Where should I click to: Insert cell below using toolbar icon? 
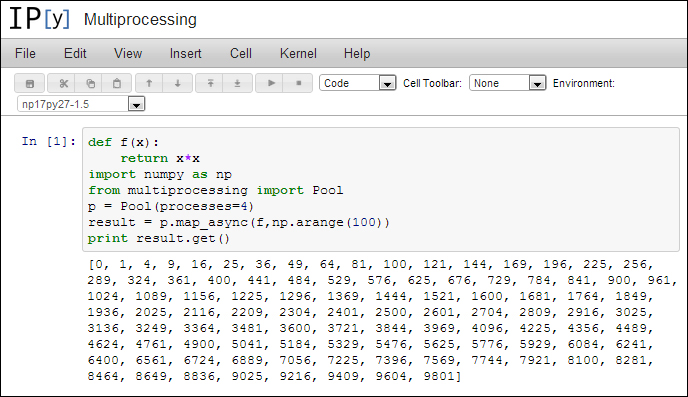click(x=237, y=83)
